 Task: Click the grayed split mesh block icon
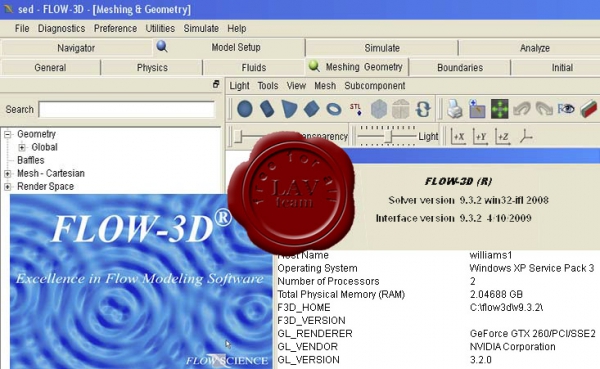tap(401, 109)
